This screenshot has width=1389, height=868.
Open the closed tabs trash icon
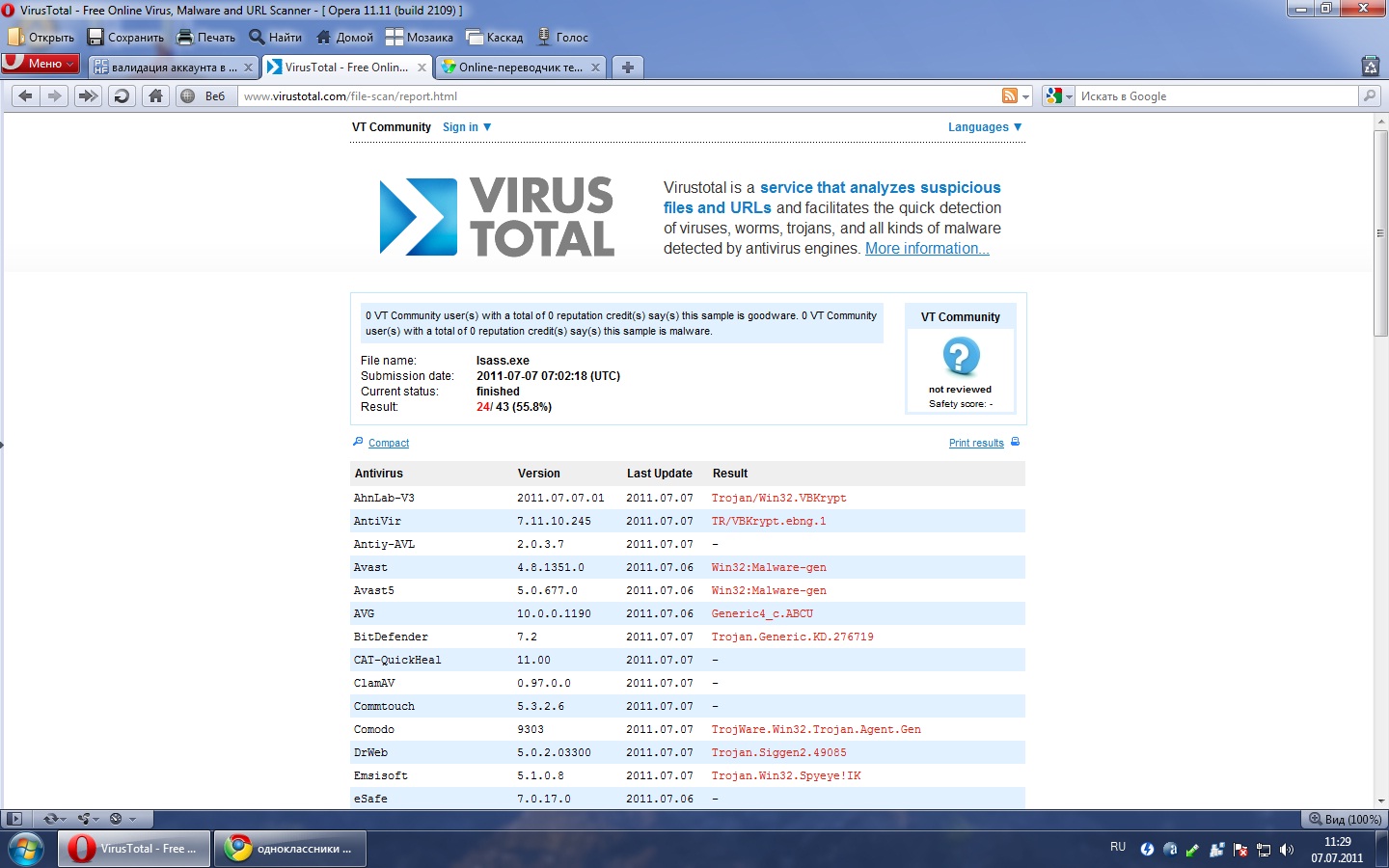[x=1371, y=66]
